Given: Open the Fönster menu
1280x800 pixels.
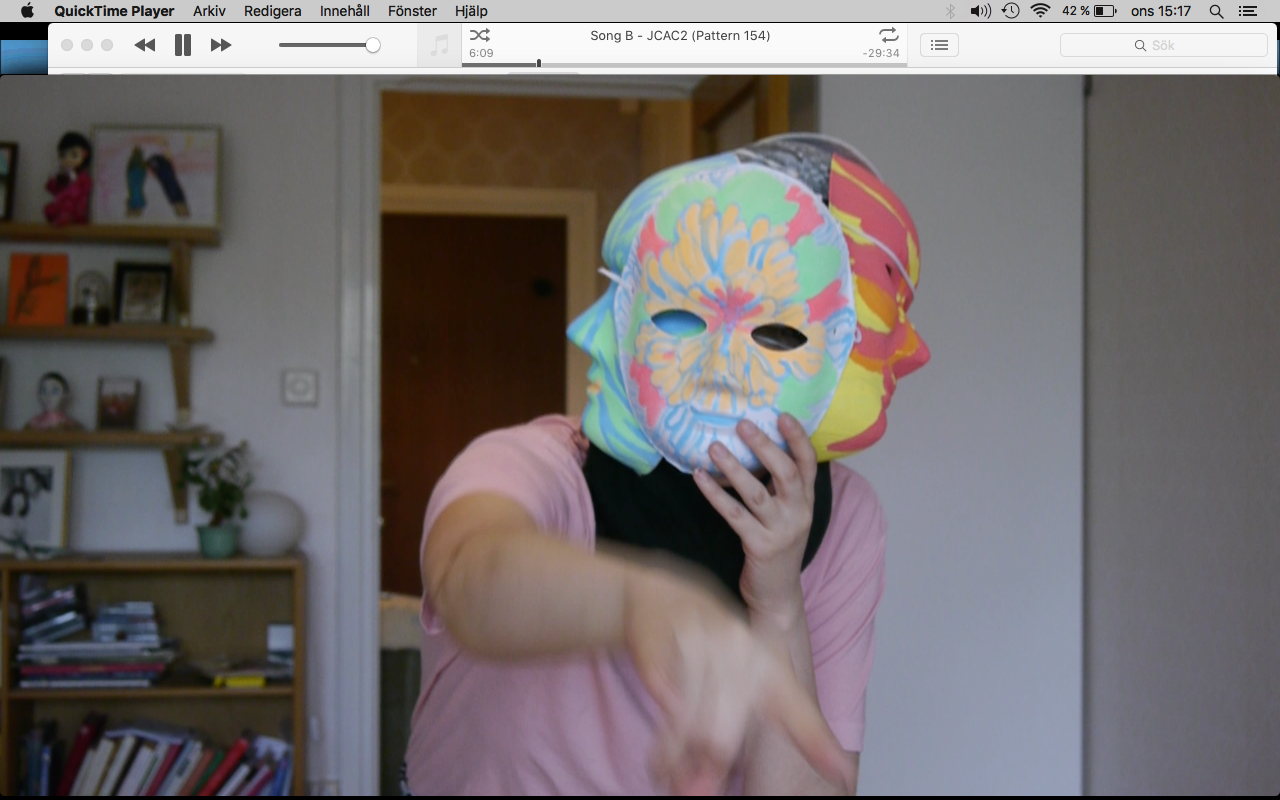Looking at the screenshot, I should 412,11.
